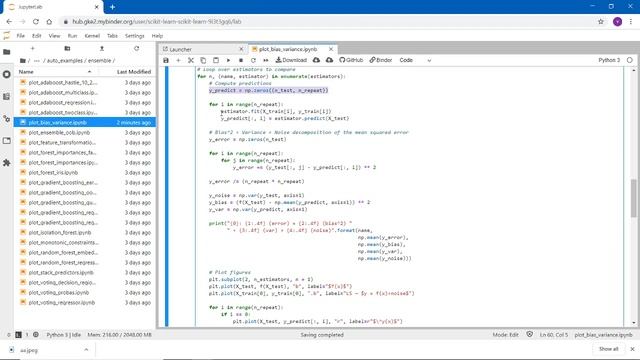Click the notebook vertical scrollbar thumb
Image resolution: width=640 pixels, height=360 pixels.
coord(633,198)
